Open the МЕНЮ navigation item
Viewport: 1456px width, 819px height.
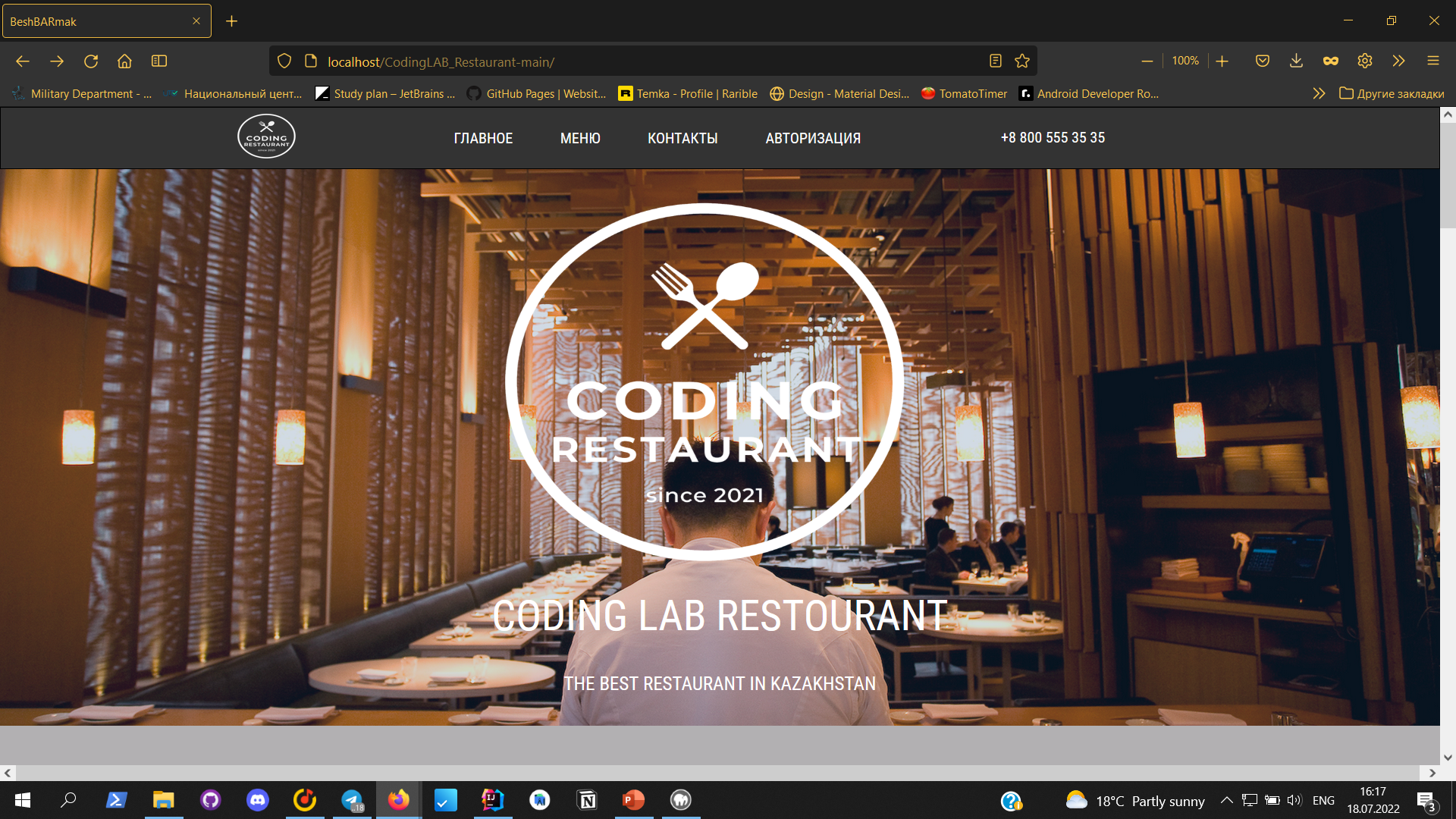click(x=580, y=138)
